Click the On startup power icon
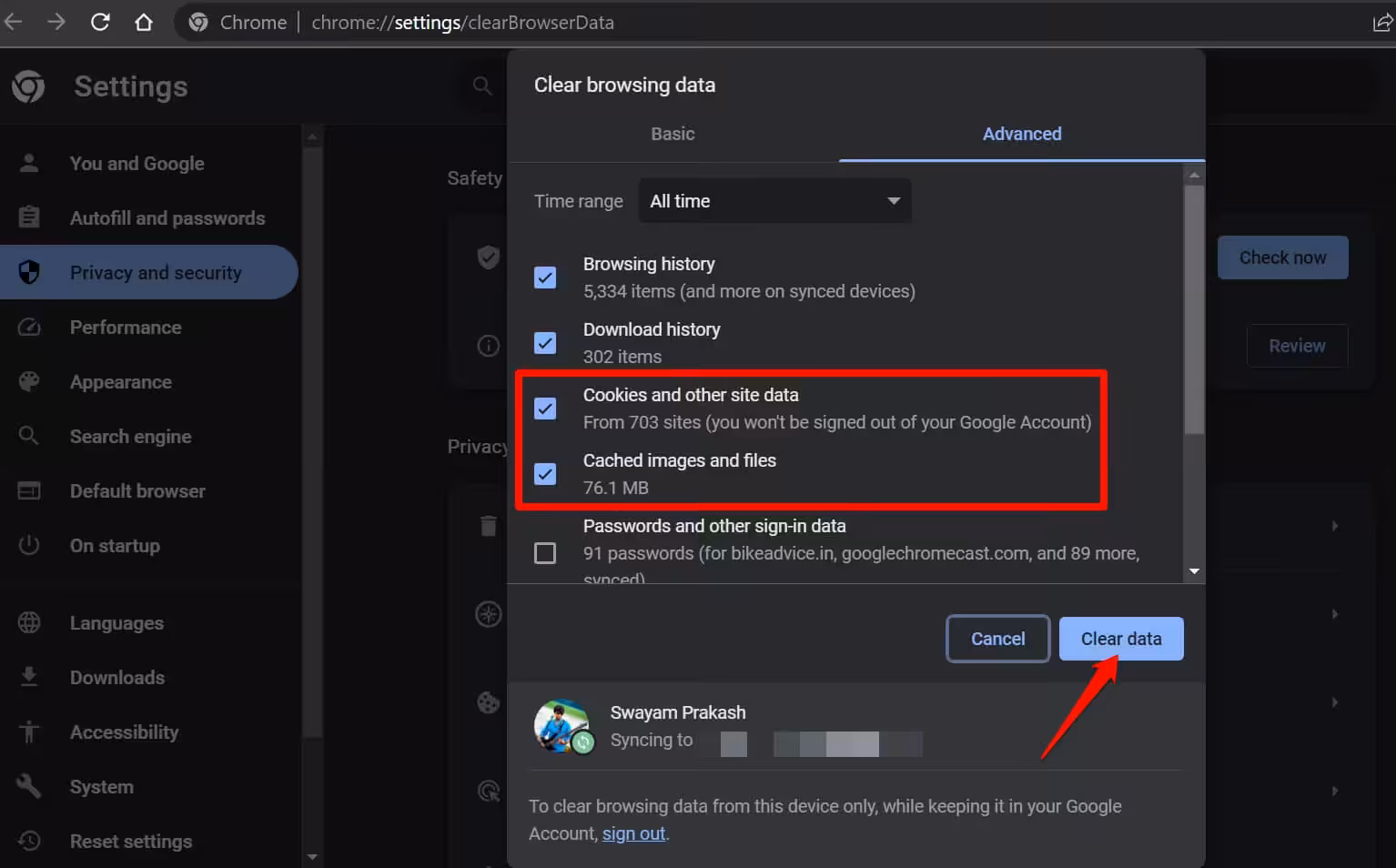Screen dimensions: 1396x868 click(x=29, y=545)
